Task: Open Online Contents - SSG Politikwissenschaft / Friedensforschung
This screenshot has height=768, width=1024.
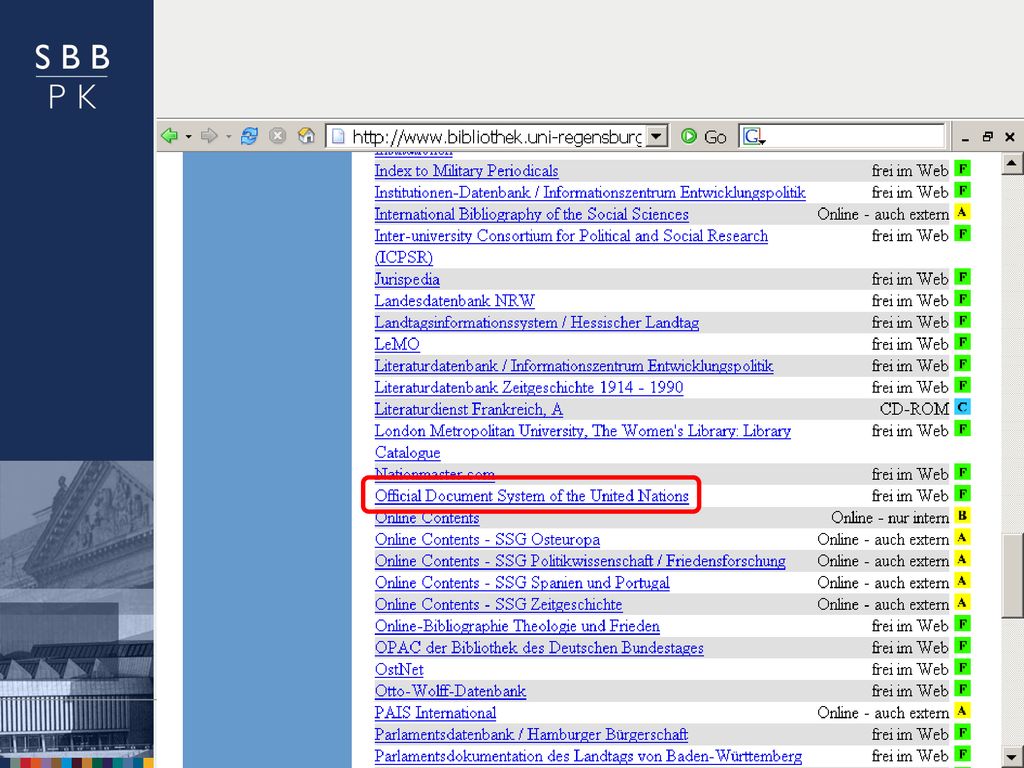Action: (580, 561)
